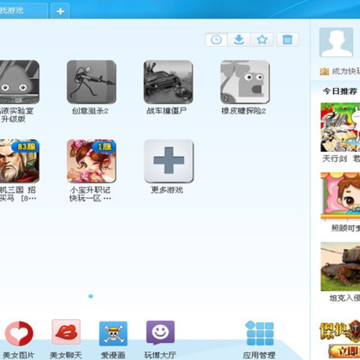Open 玩伴大厅 smiley chat icon
The height and width of the screenshot is (360, 360).
[x=160, y=333]
